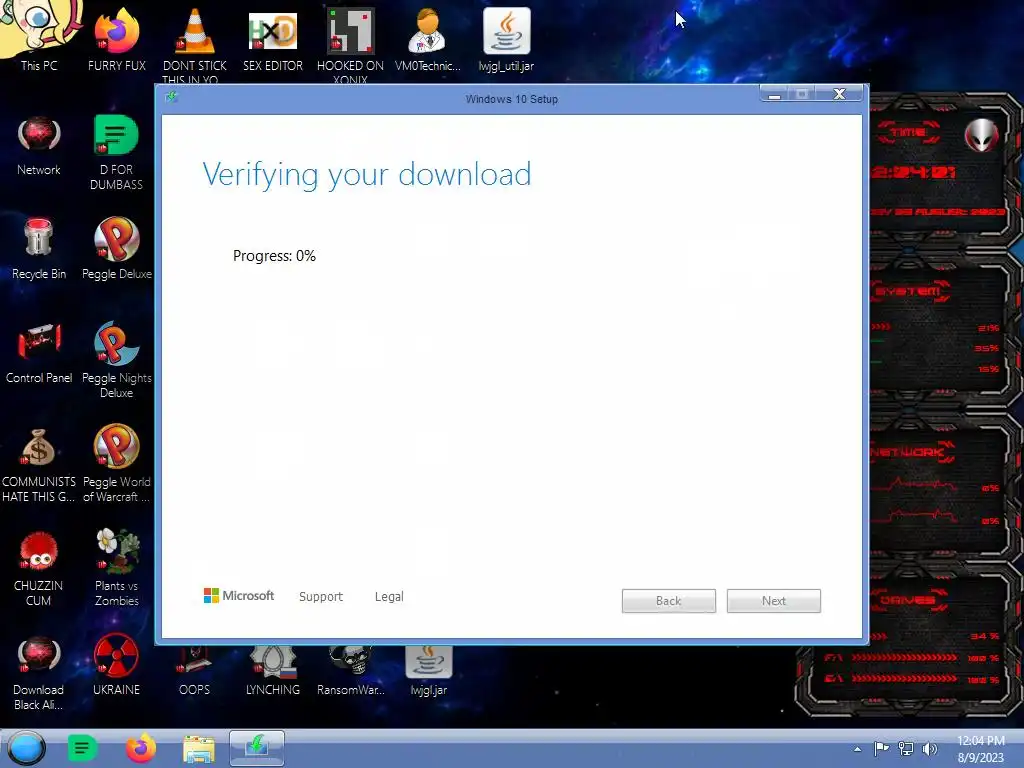Open the green notes app on taskbar
This screenshot has width=1024, height=768.
82,748
